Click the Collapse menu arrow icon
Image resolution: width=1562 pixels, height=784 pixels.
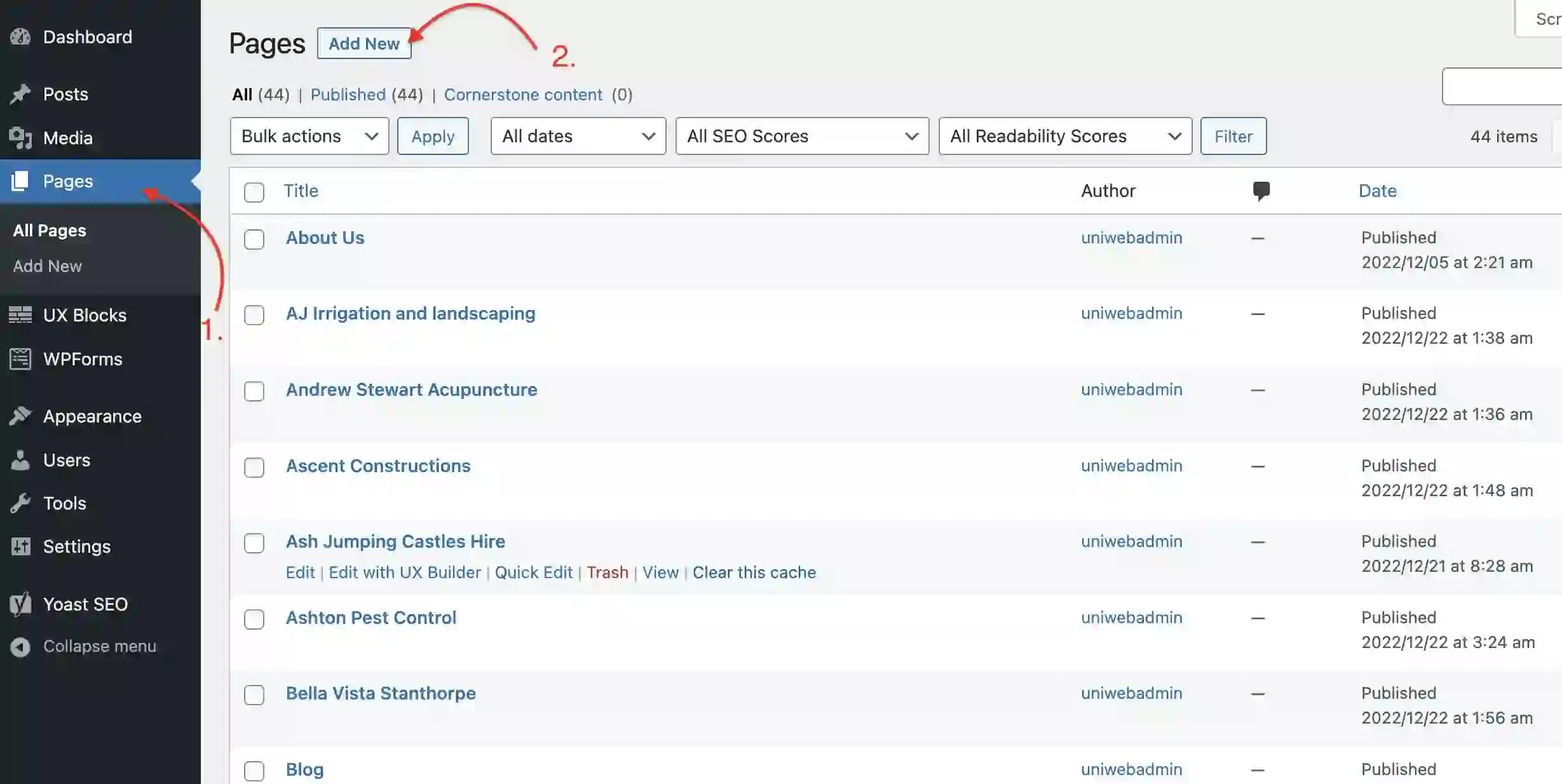click(x=20, y=647)
